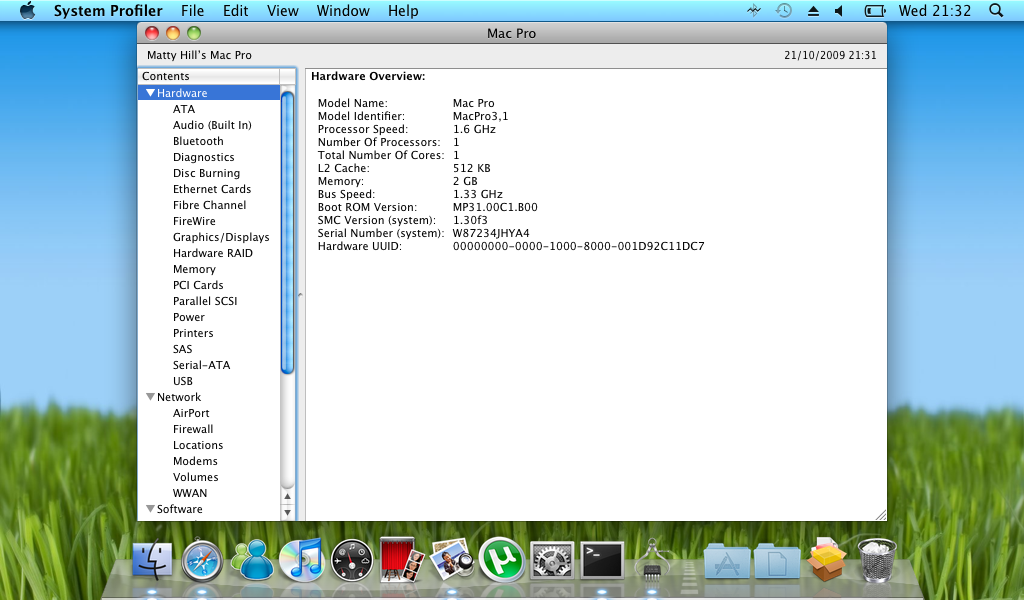
Task: Select Diagnostics in the sidebar
Action: pos(204,157)
